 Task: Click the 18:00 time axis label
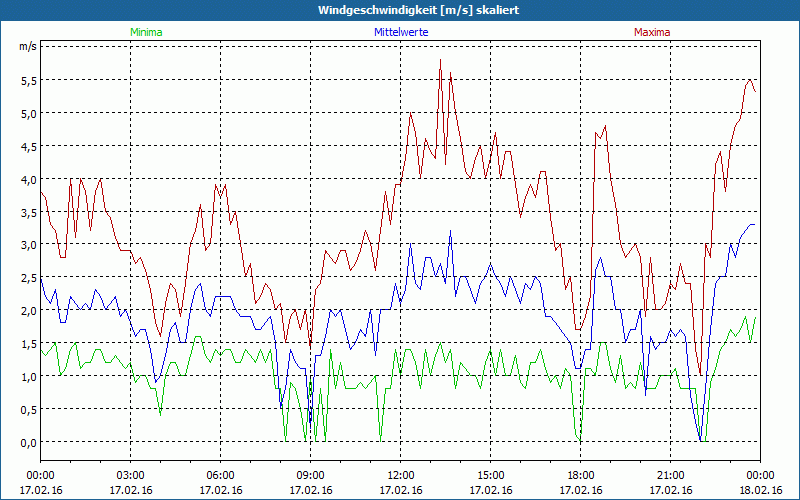(x=581, y=476)
